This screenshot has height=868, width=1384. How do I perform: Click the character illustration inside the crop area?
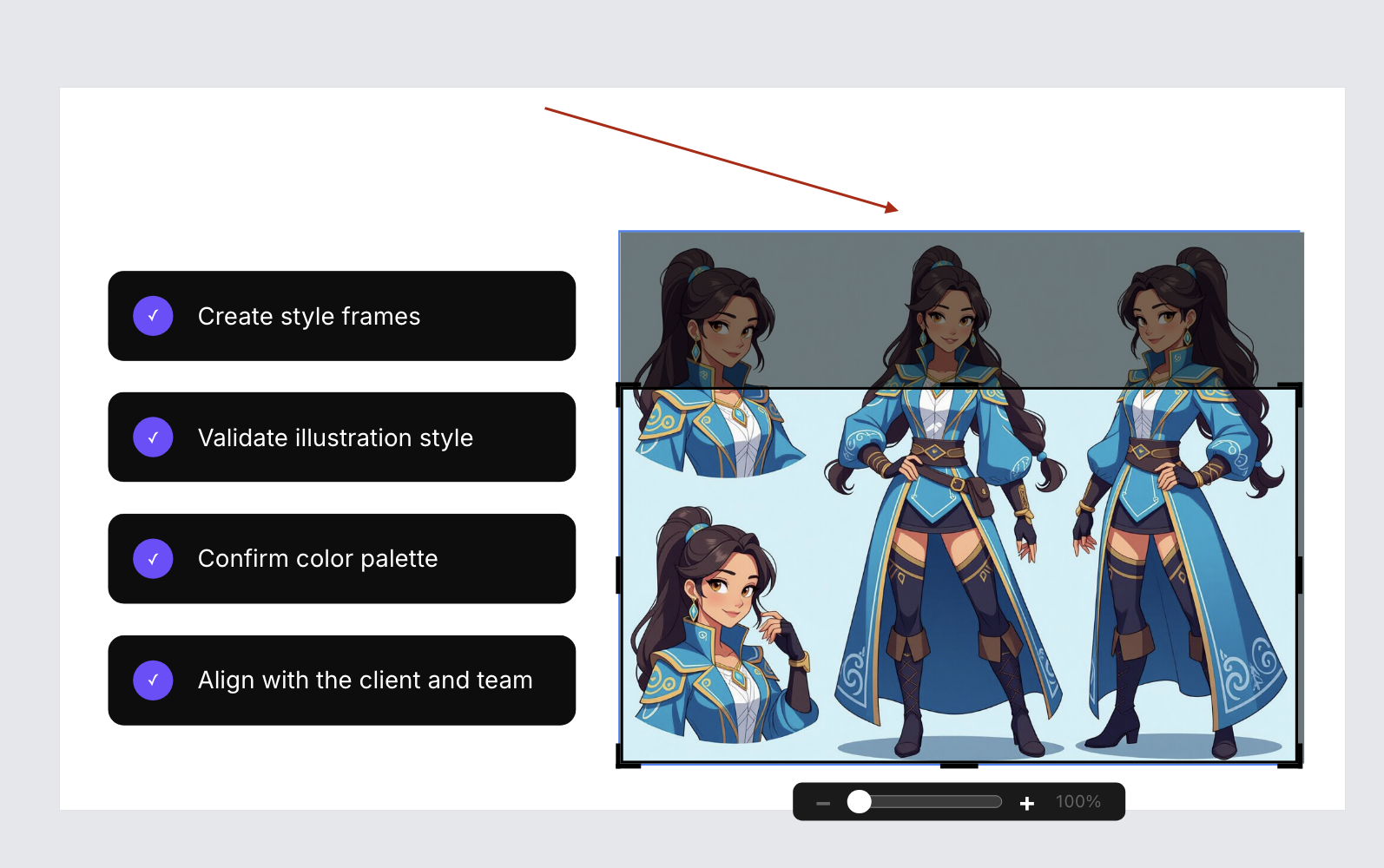pos(959,575)
